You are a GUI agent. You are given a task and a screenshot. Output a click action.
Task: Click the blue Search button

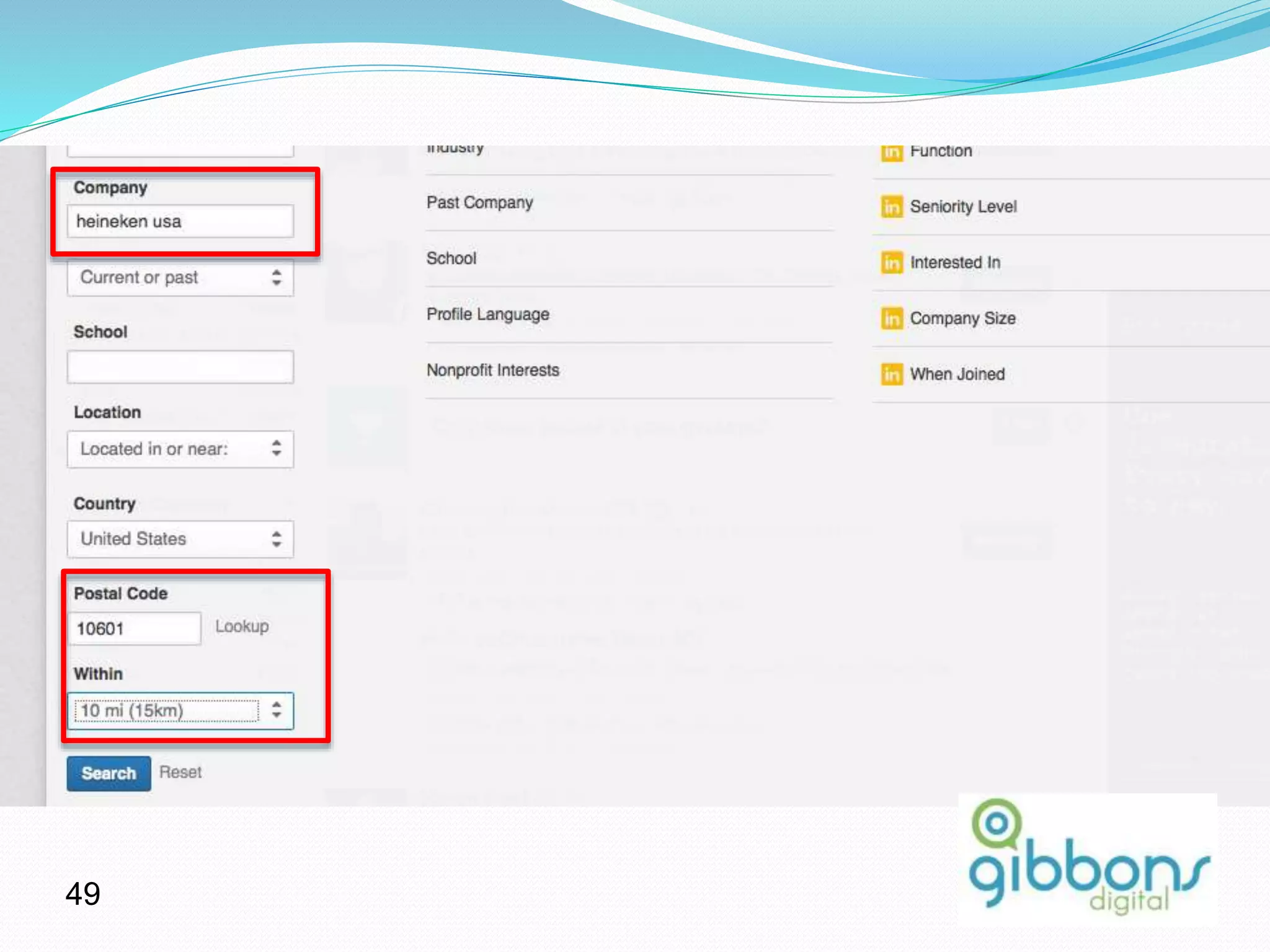(109, 773)
